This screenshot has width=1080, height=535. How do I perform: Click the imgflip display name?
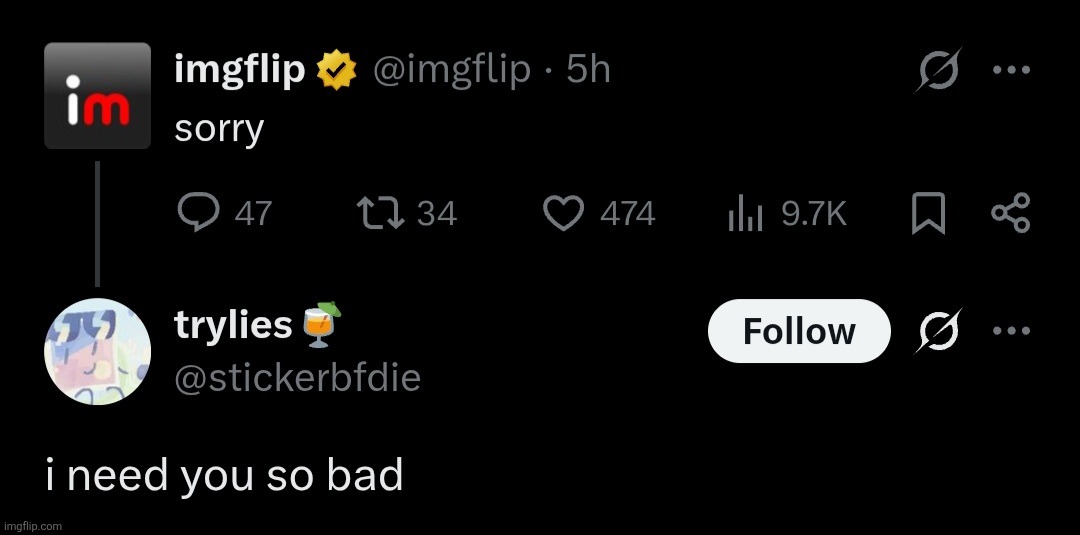pos(240,70)
